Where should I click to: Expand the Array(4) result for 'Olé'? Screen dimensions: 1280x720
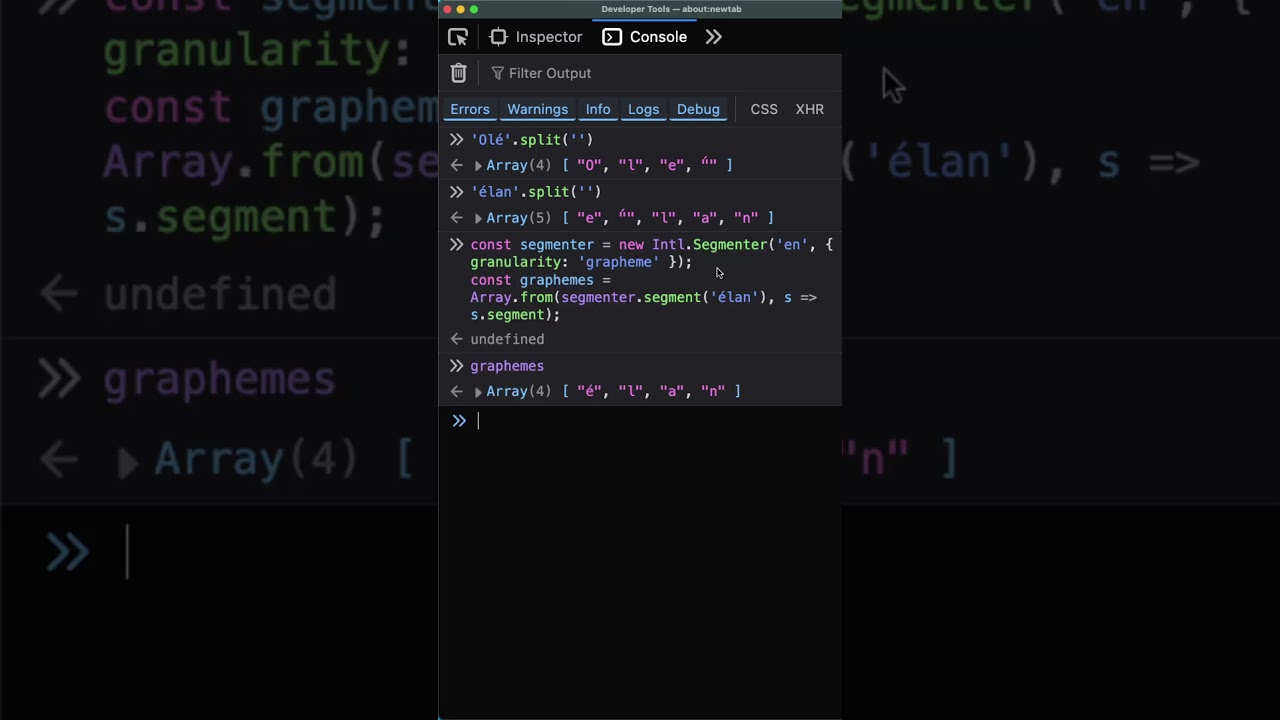point(478,165)
